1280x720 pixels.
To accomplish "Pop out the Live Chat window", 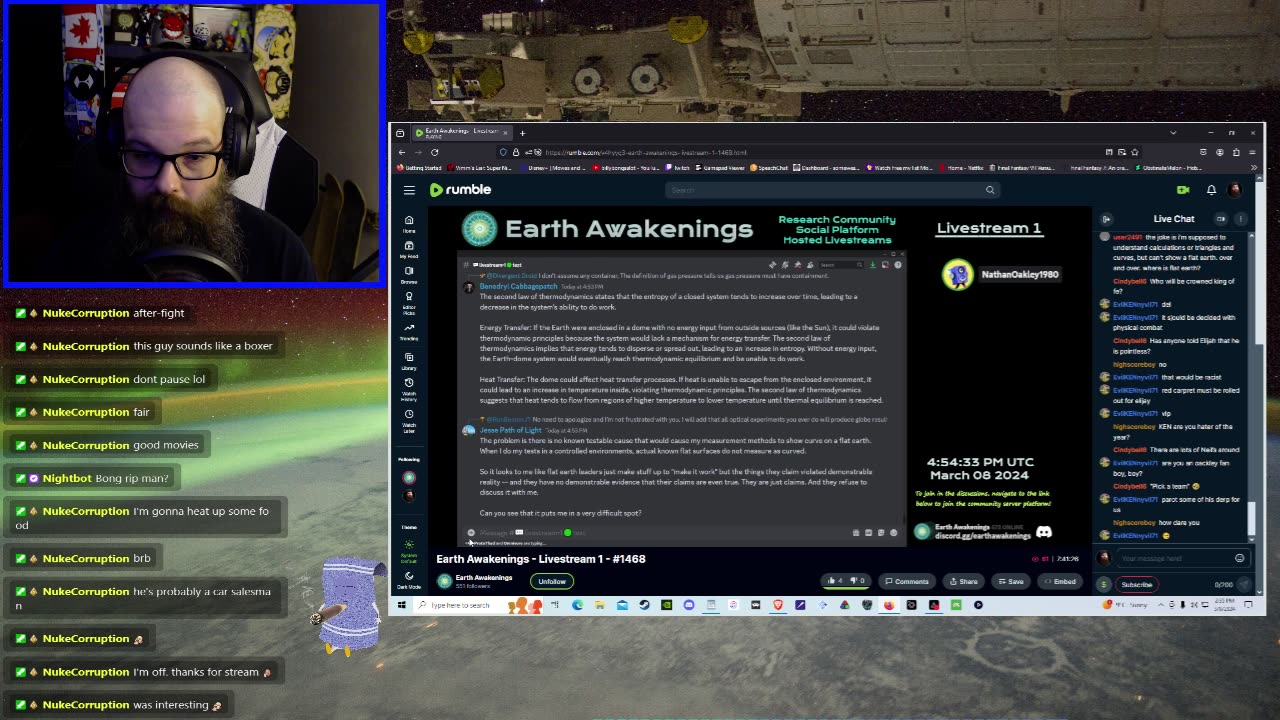I will coord(1221,219).
